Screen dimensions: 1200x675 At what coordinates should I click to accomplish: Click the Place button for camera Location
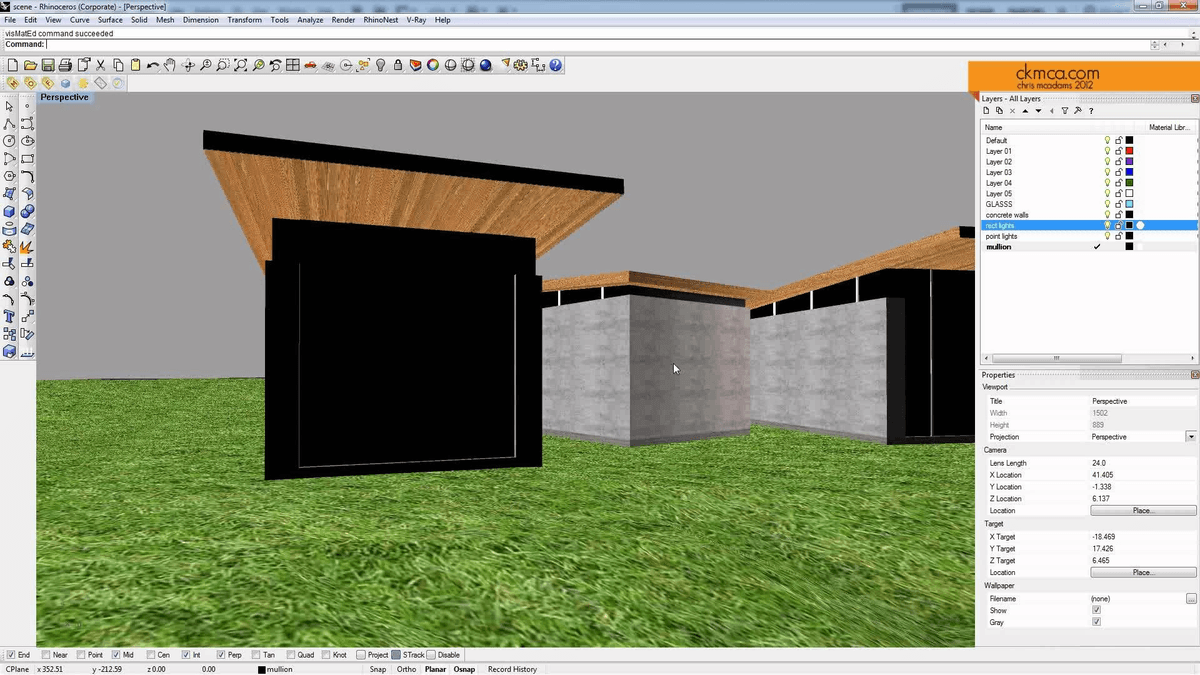coord(1141,510)
